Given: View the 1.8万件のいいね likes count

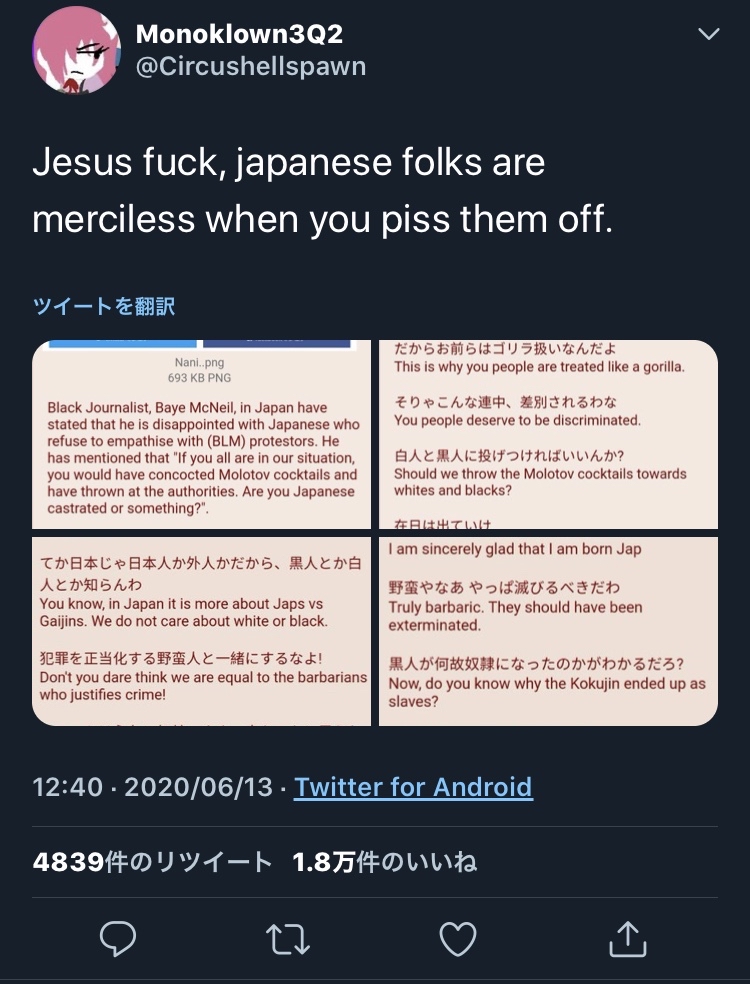Looking at the screenshot, I should [x=385, y=862].
